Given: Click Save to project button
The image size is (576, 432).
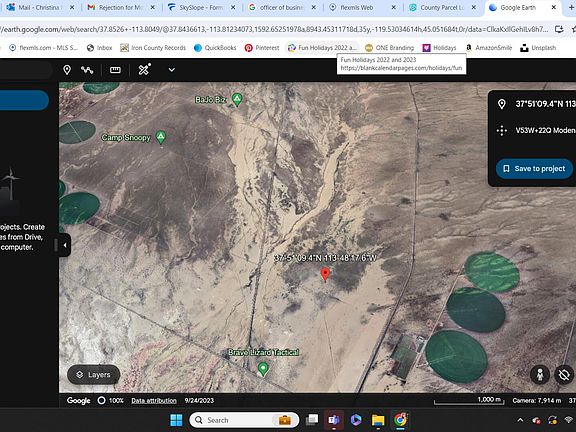Looking at the screenshot, I should 534,169.
